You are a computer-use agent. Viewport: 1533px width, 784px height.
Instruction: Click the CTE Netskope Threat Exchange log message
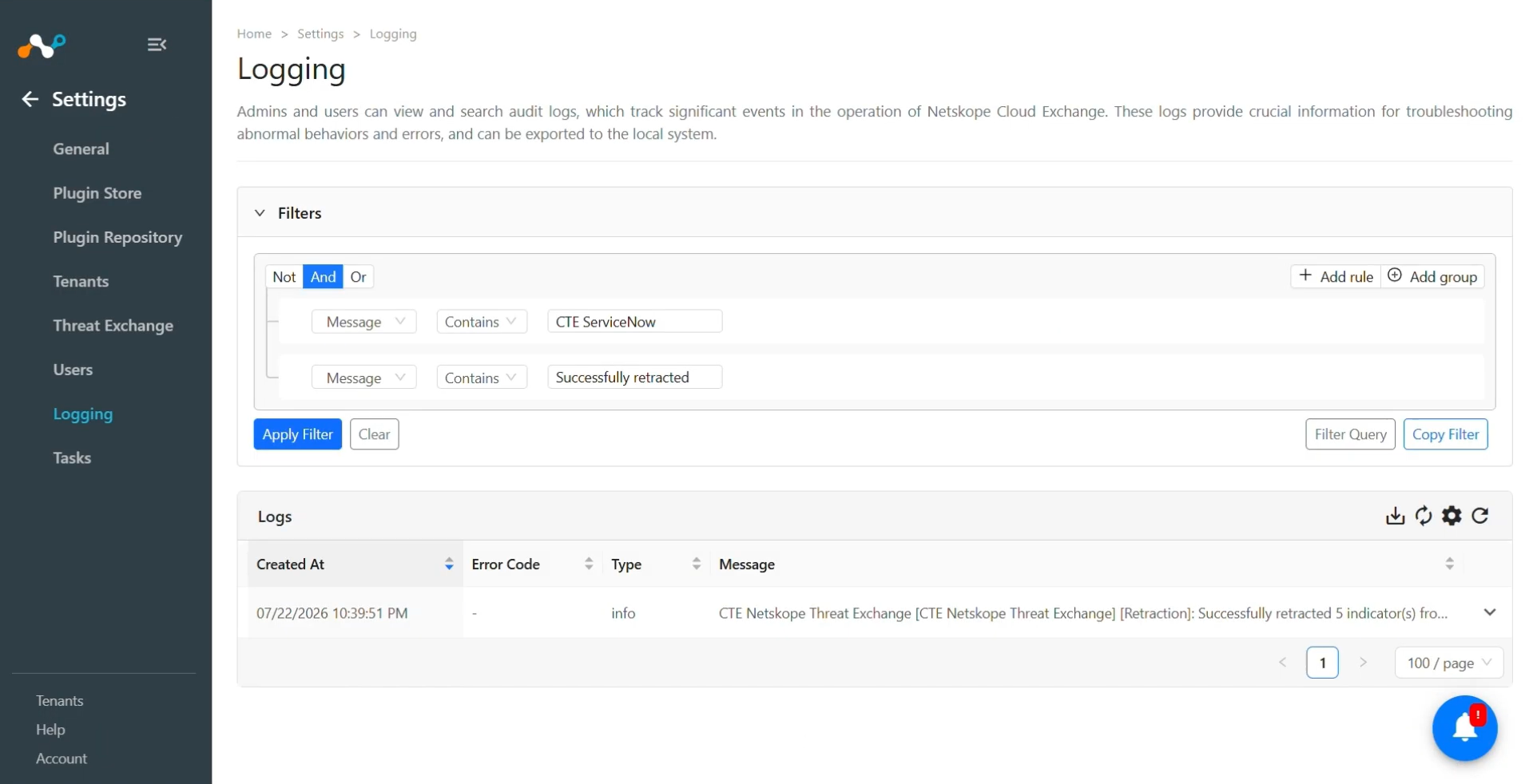click(x=1083, y=613)
